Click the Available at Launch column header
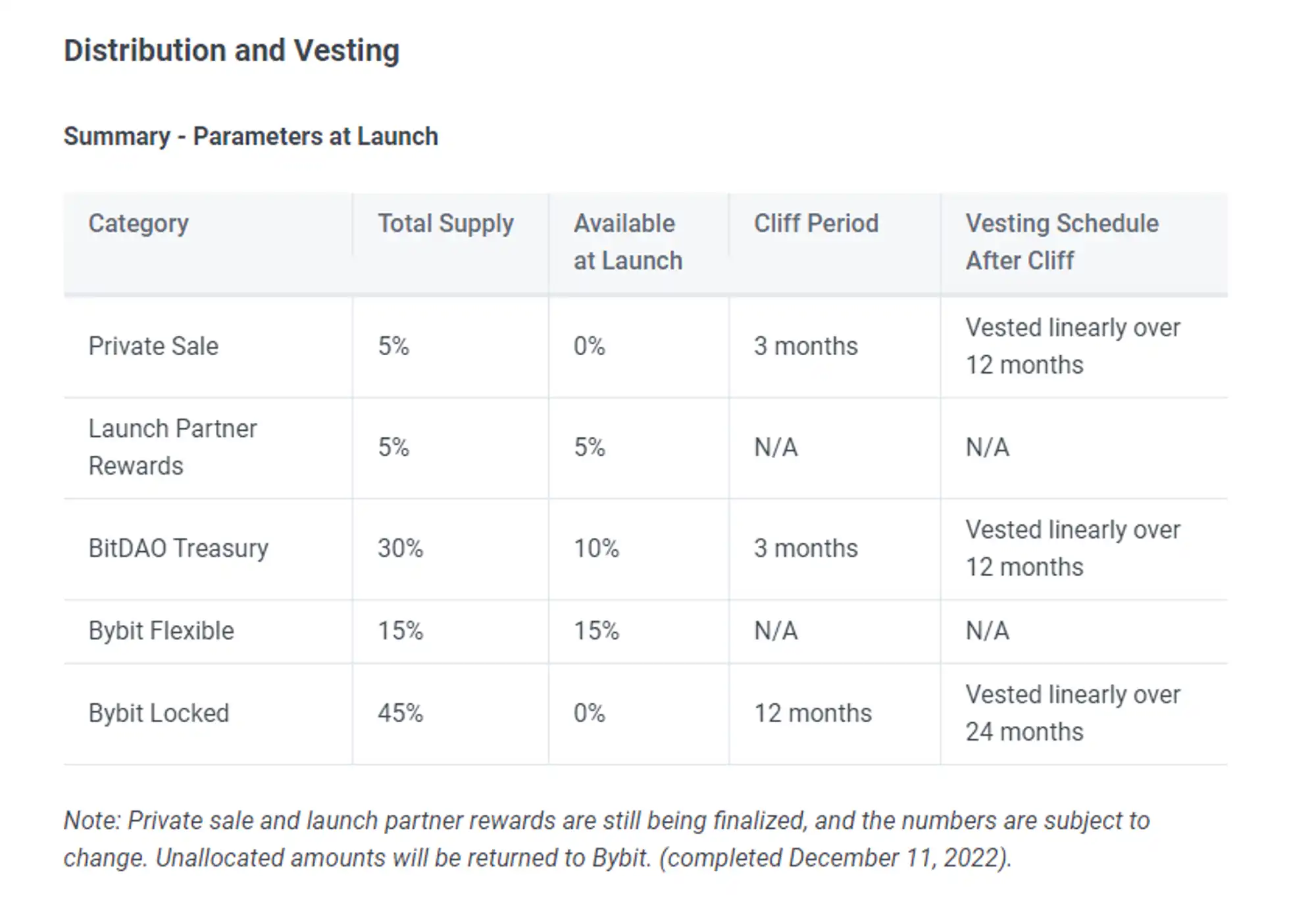 tap(627, 242)
